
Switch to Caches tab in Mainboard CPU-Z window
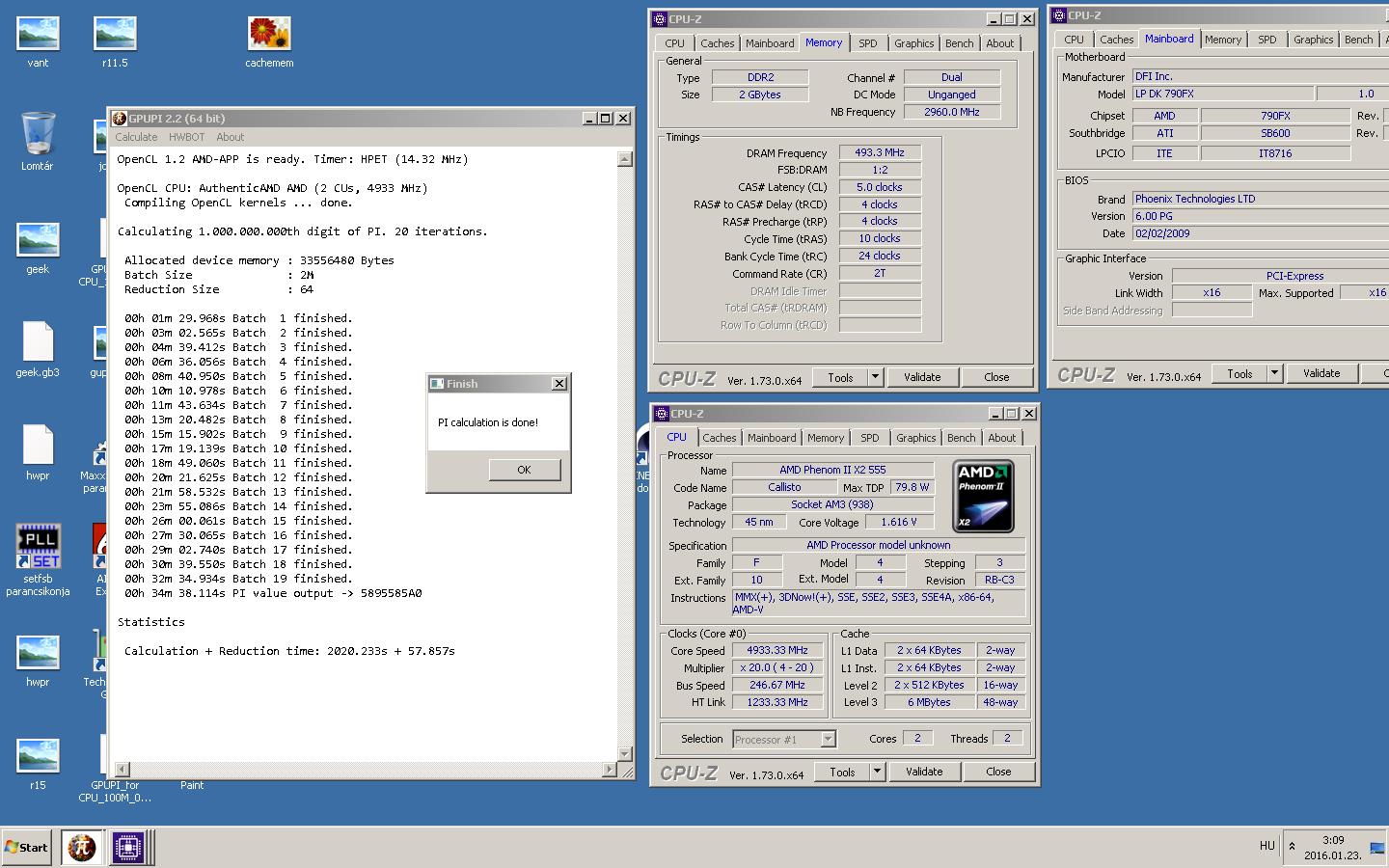pyautogui.click(x=1116, y=40)
